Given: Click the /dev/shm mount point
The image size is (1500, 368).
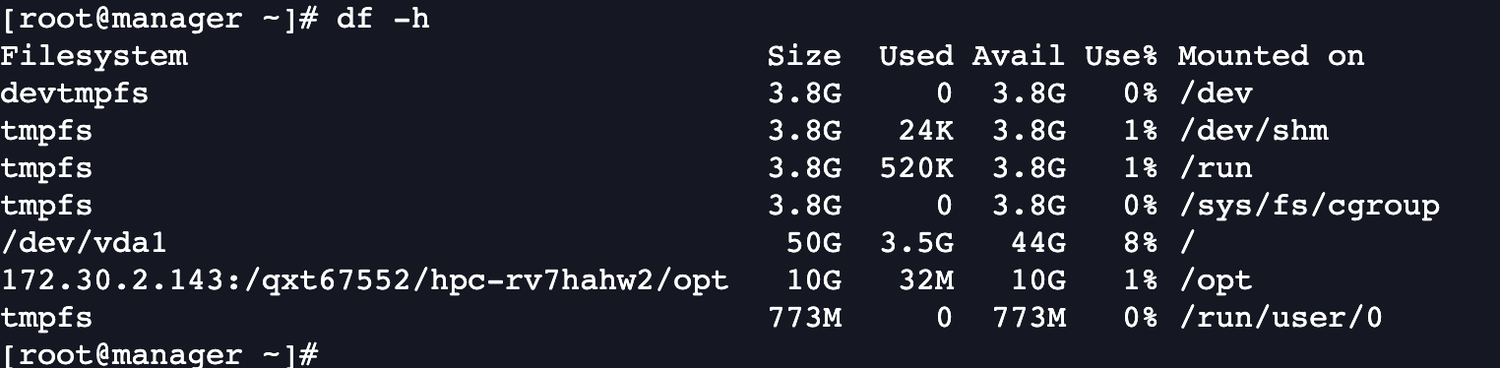Looking at the screenshot, I should pyautogui.click(x=1253, y=131).
